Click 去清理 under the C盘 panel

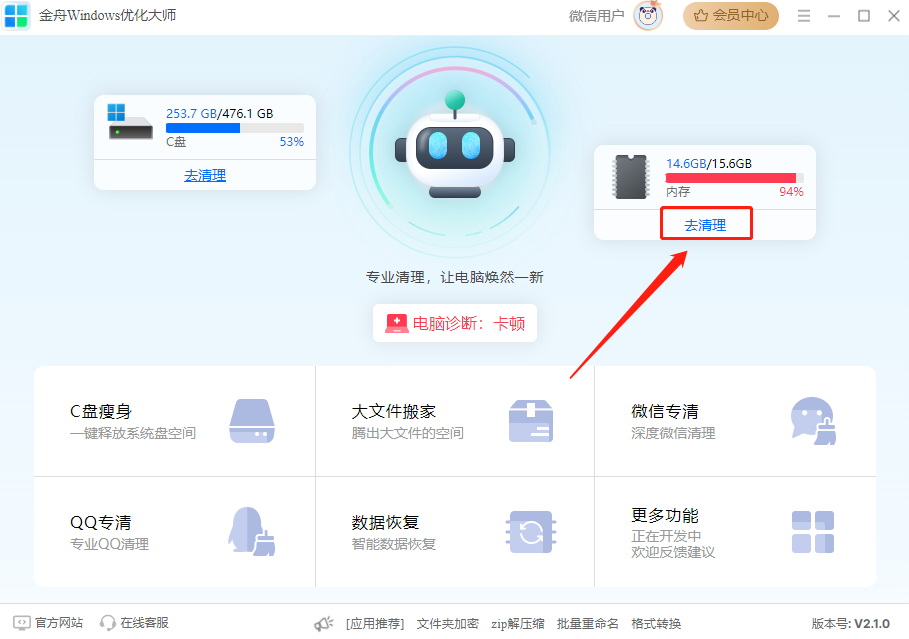click(204, 176)
